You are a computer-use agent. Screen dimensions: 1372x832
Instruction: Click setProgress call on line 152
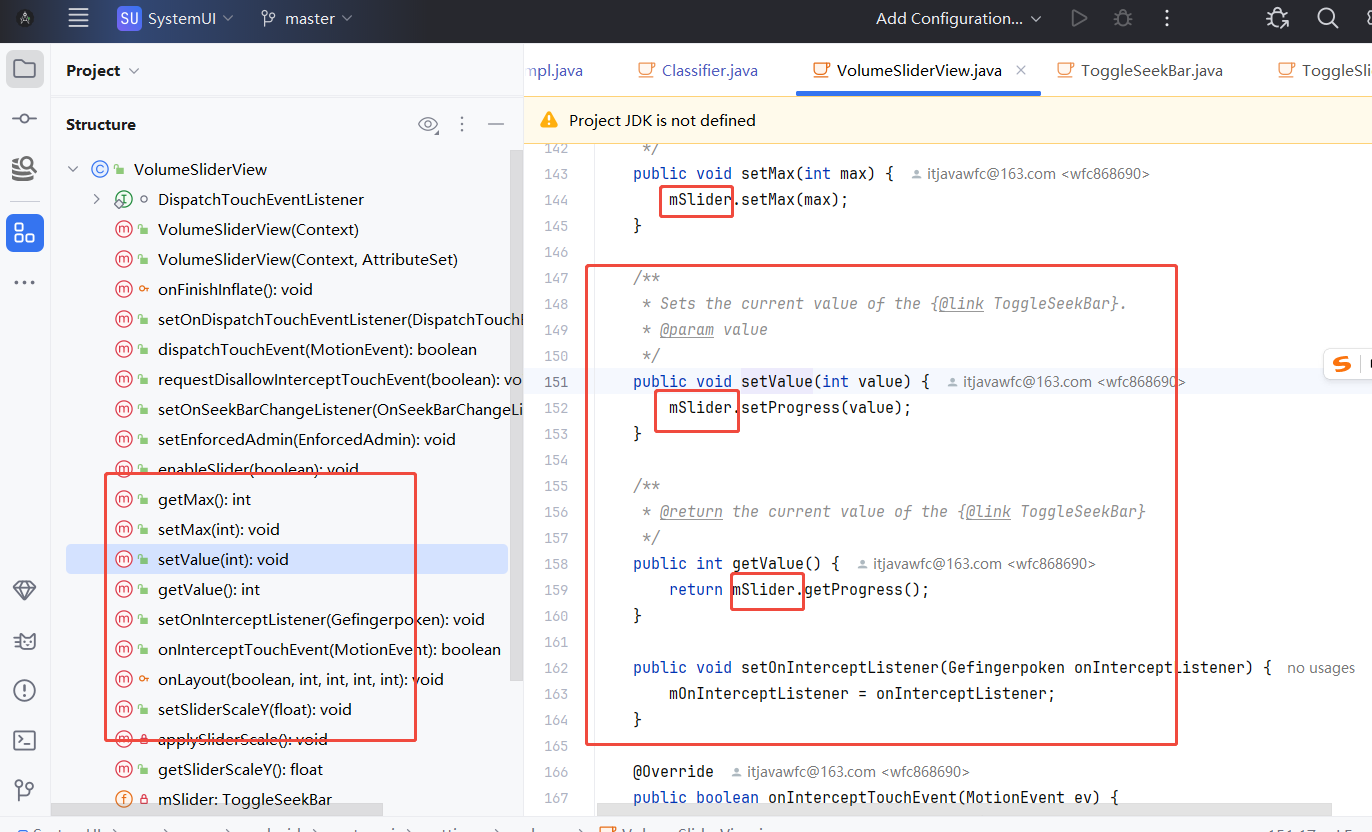point(790,407)
